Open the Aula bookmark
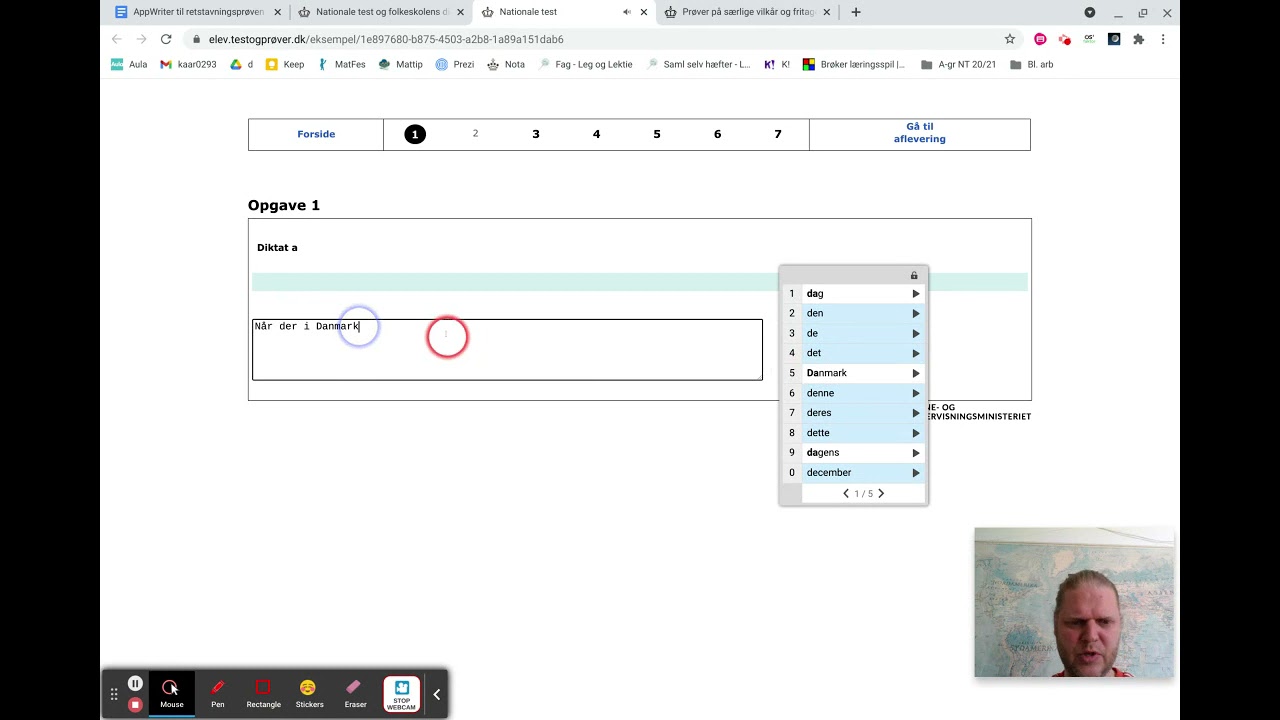The height and width of the screenshot is (720, 1280). pyautogui.click(x=129, y=64)
